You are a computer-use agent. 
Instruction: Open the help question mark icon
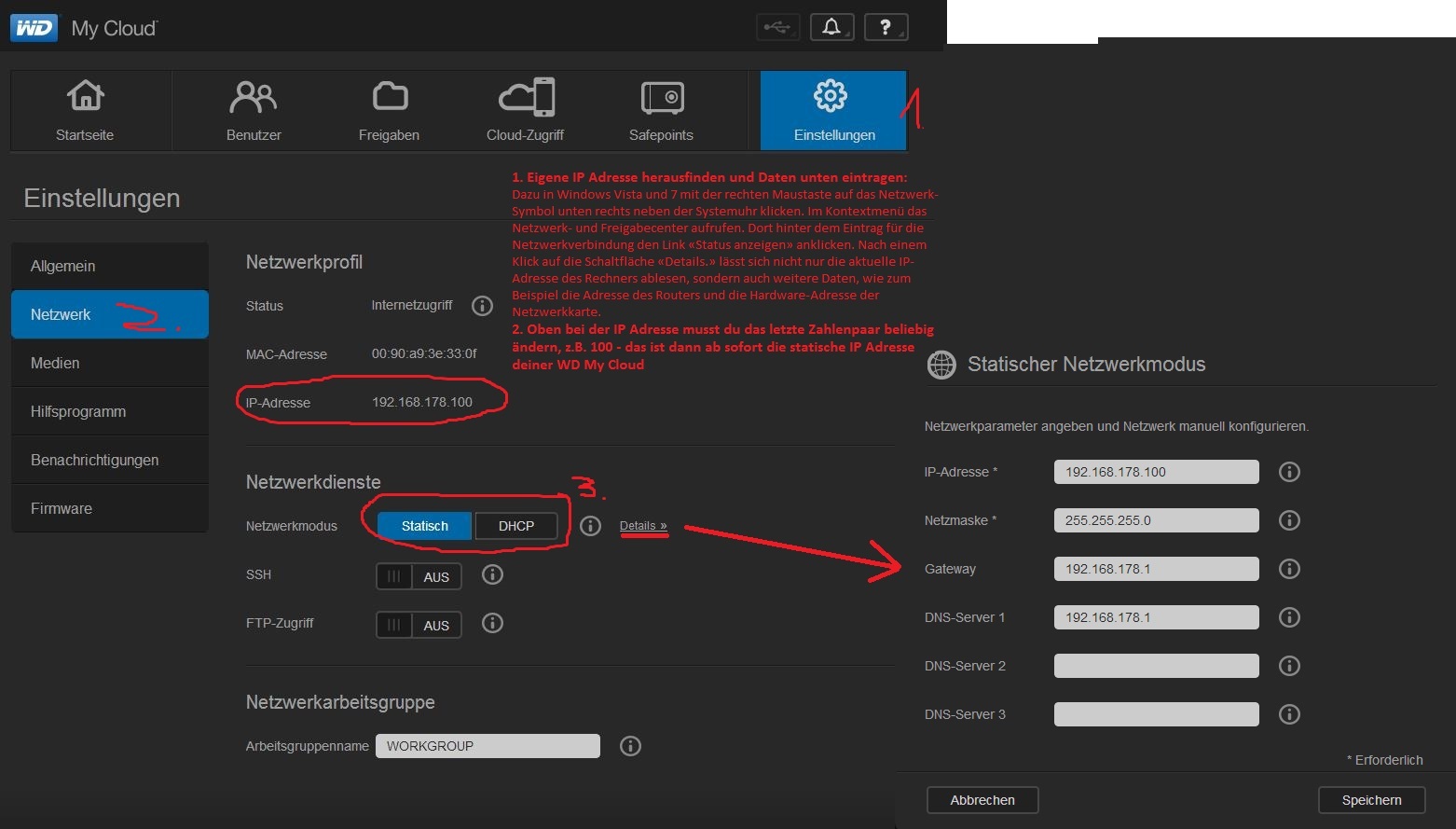pyautogui.click(x=886, y=27)
